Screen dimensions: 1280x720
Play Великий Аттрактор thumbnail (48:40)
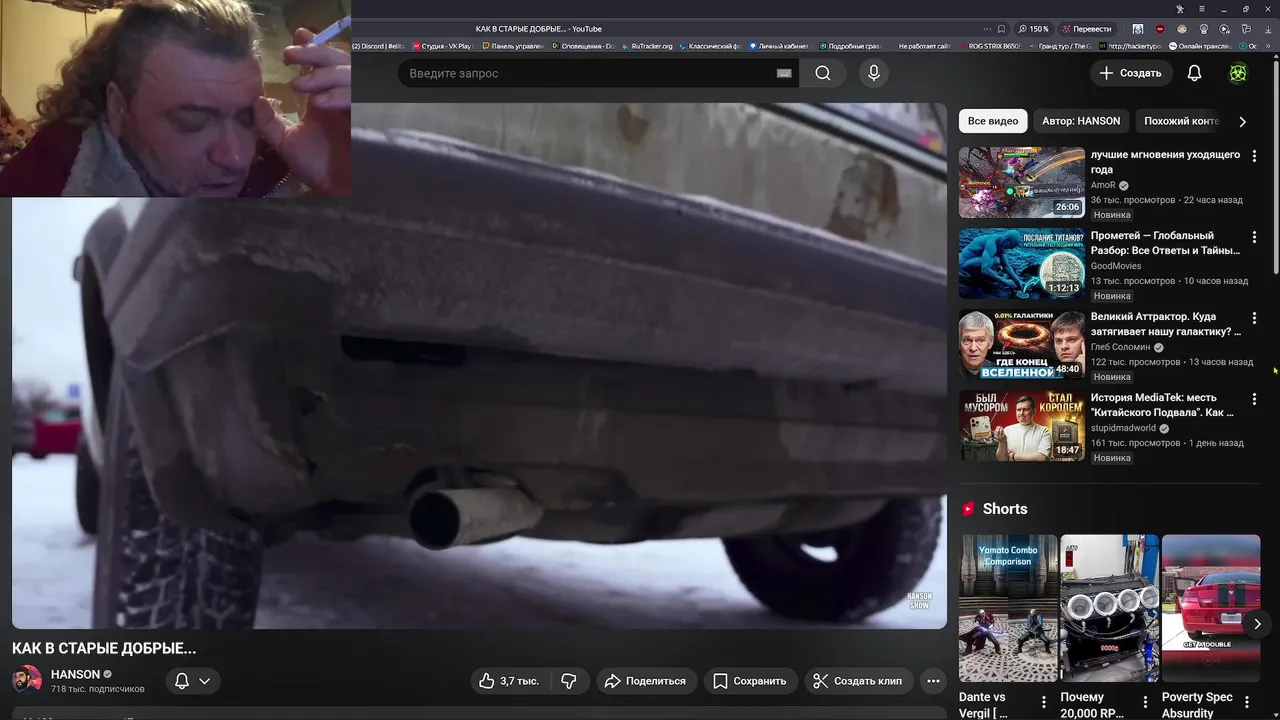pos(1021,344)
